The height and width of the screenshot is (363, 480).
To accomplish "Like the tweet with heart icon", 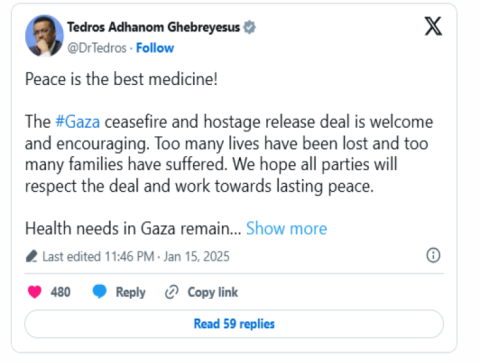I will pos(35,292).
